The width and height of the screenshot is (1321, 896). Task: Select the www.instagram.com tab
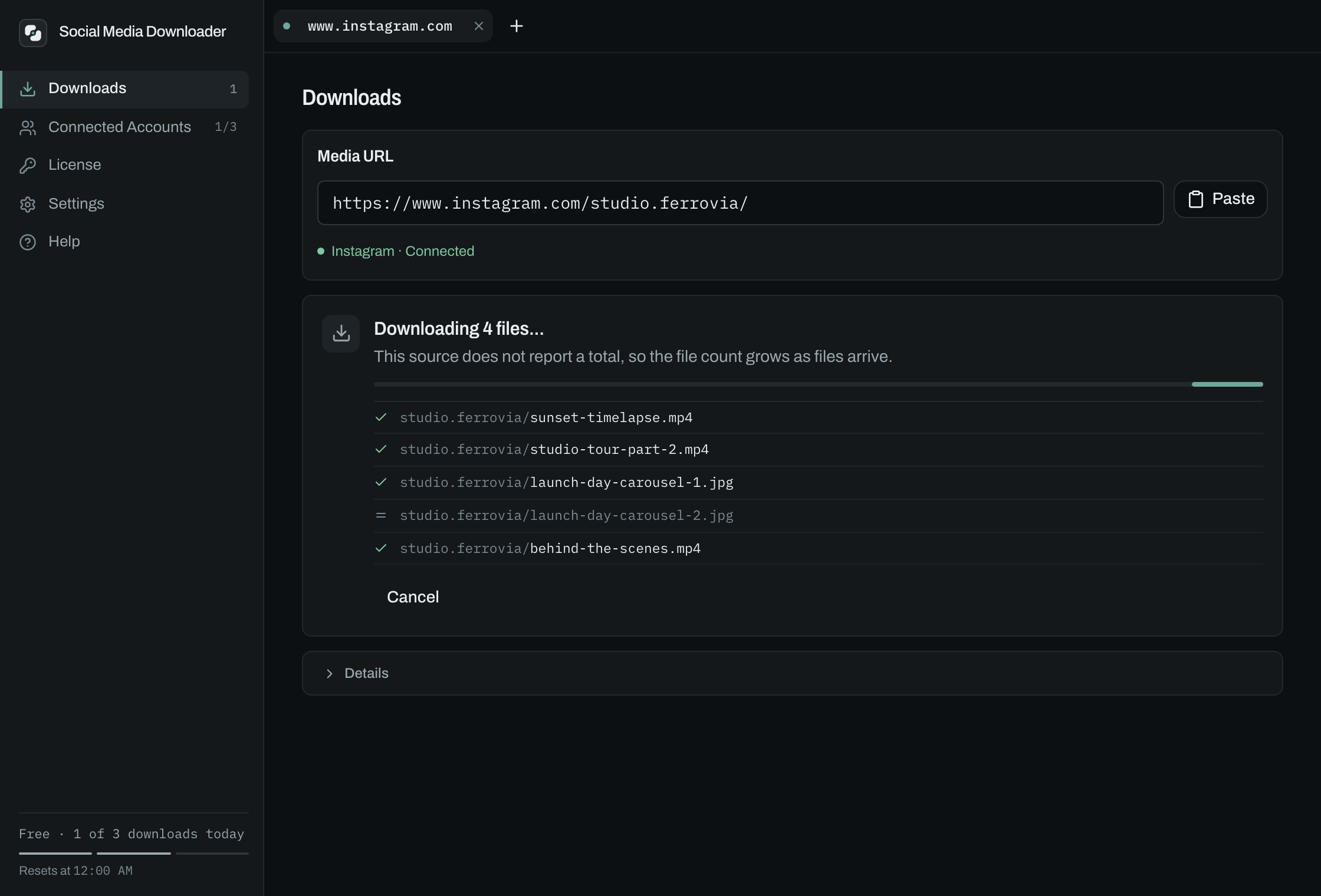(383, 26)
